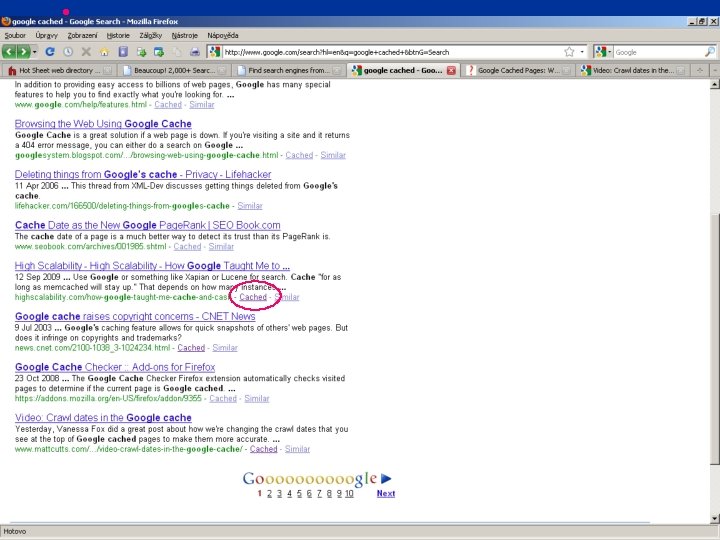Open the history clock icon in toolbar

coord(68,52)
